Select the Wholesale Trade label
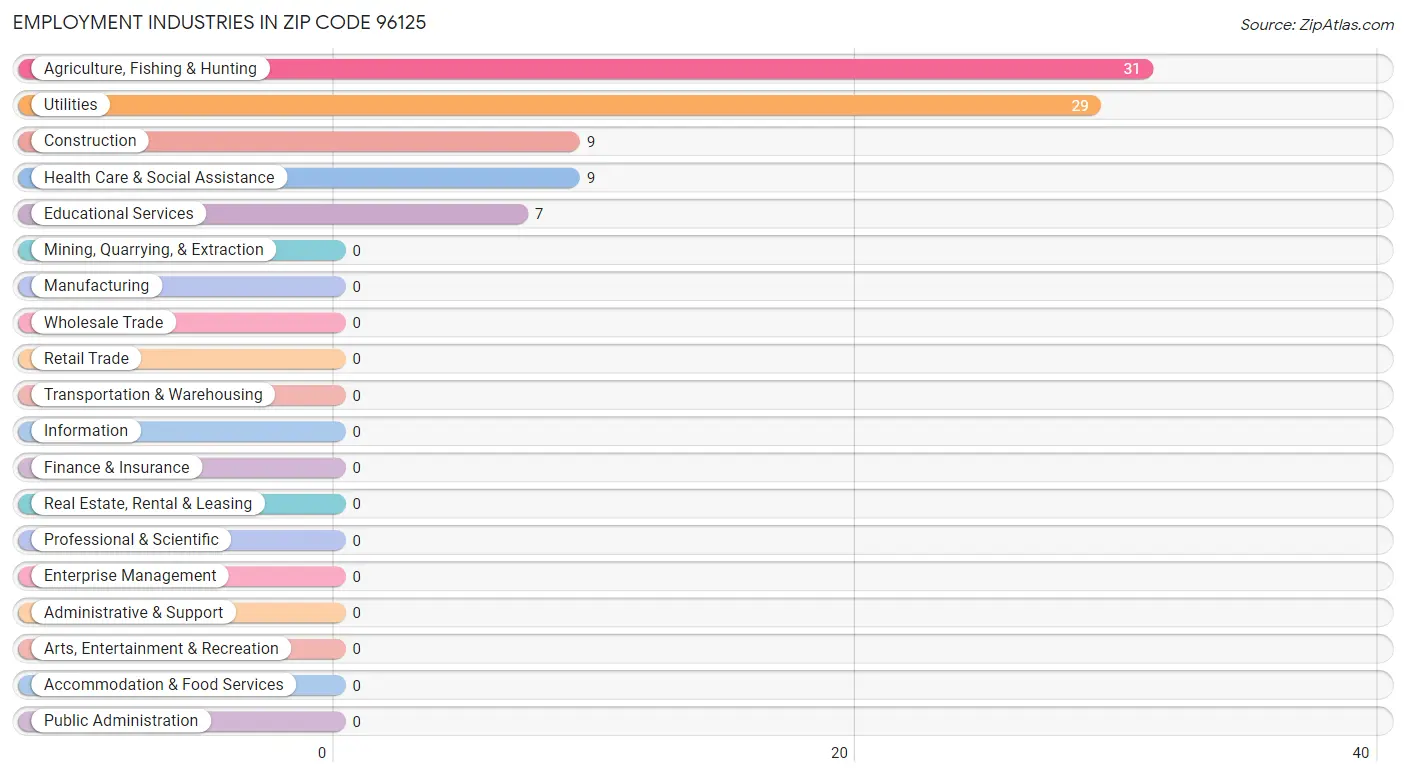1406x776 pixels. [x=103, y=323]
